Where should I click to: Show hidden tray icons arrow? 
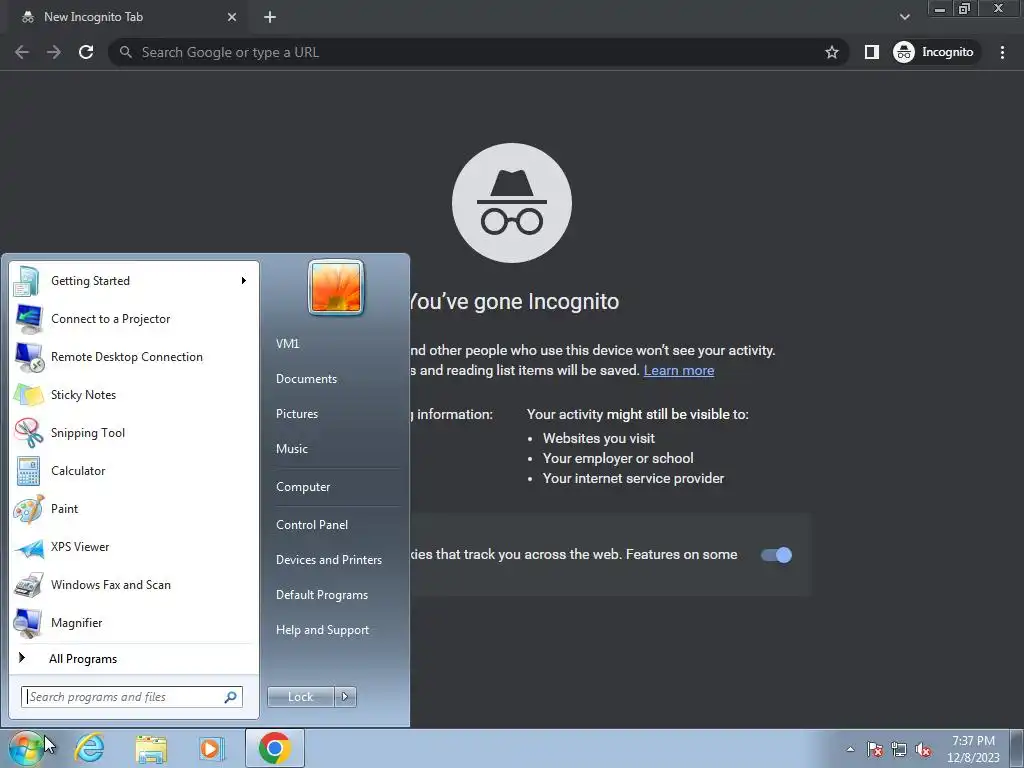(x=850, y=749)
